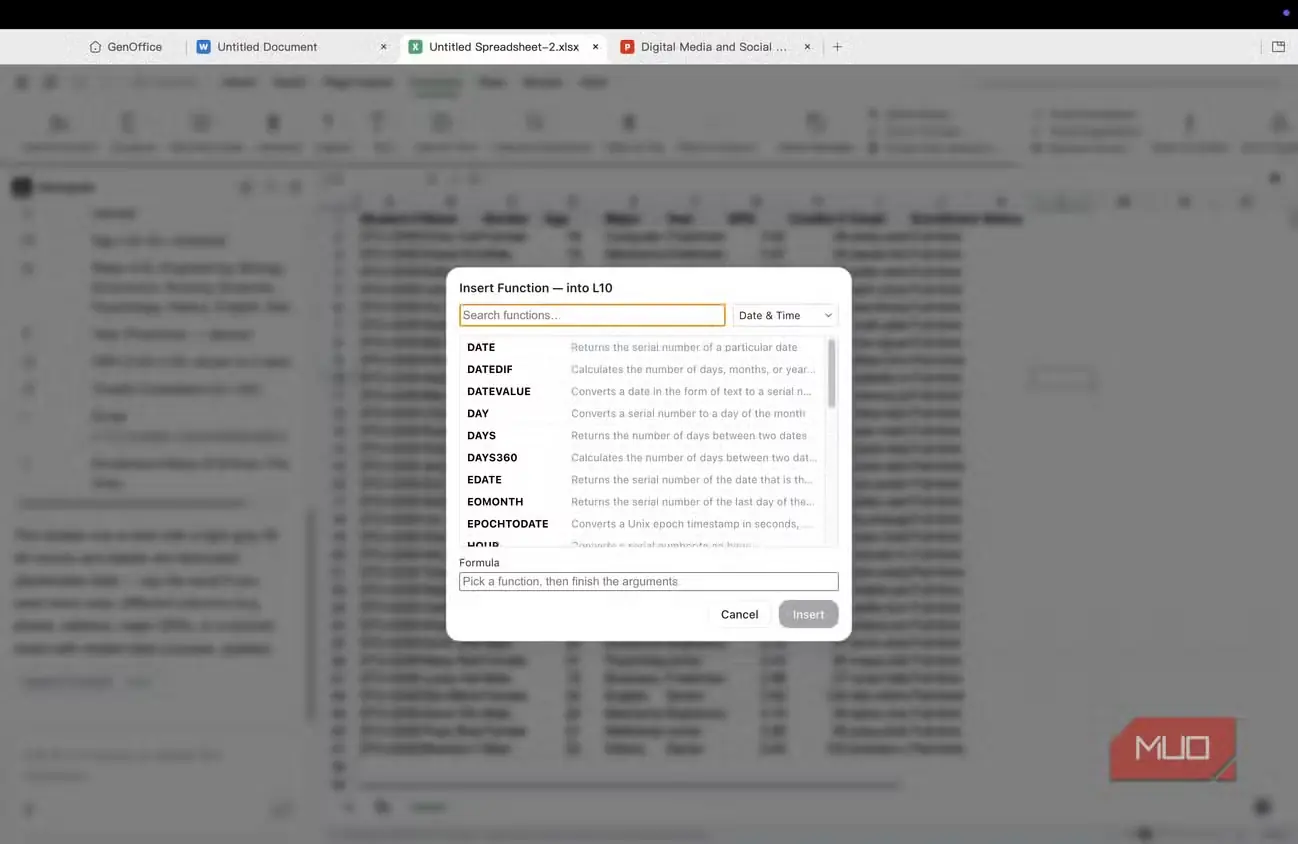Select the Untitled Spreadsheet-2.xlsx tab
This screenshot has height=844, width=1298.
pos(504,47)
